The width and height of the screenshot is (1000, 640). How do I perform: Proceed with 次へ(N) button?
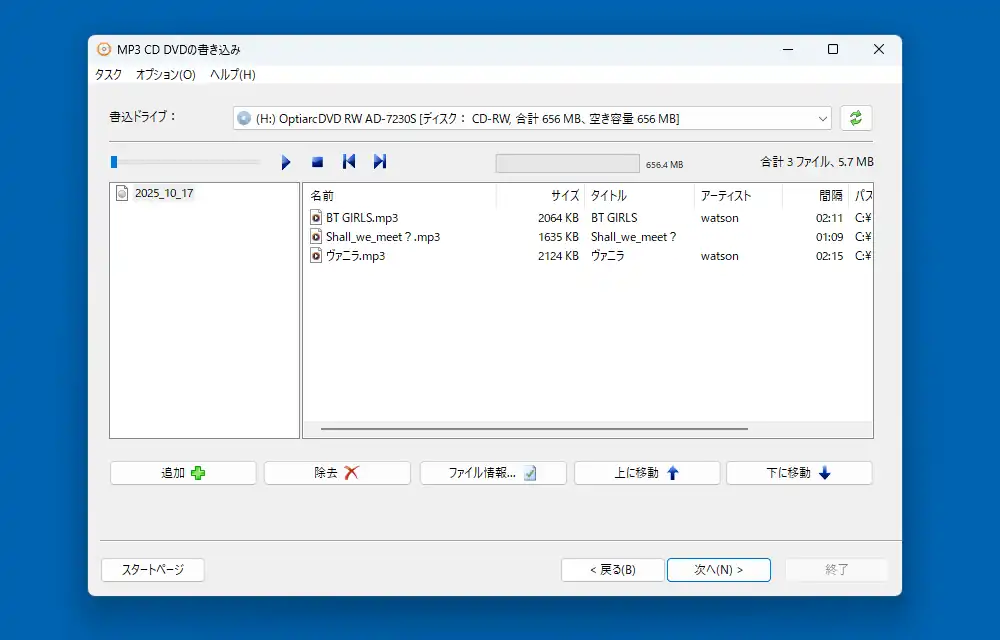point(718,570)
